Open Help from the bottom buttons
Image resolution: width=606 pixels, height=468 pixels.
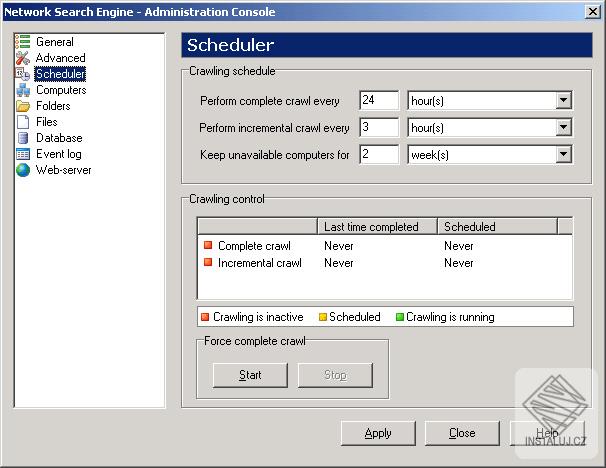tap(547, 433)
